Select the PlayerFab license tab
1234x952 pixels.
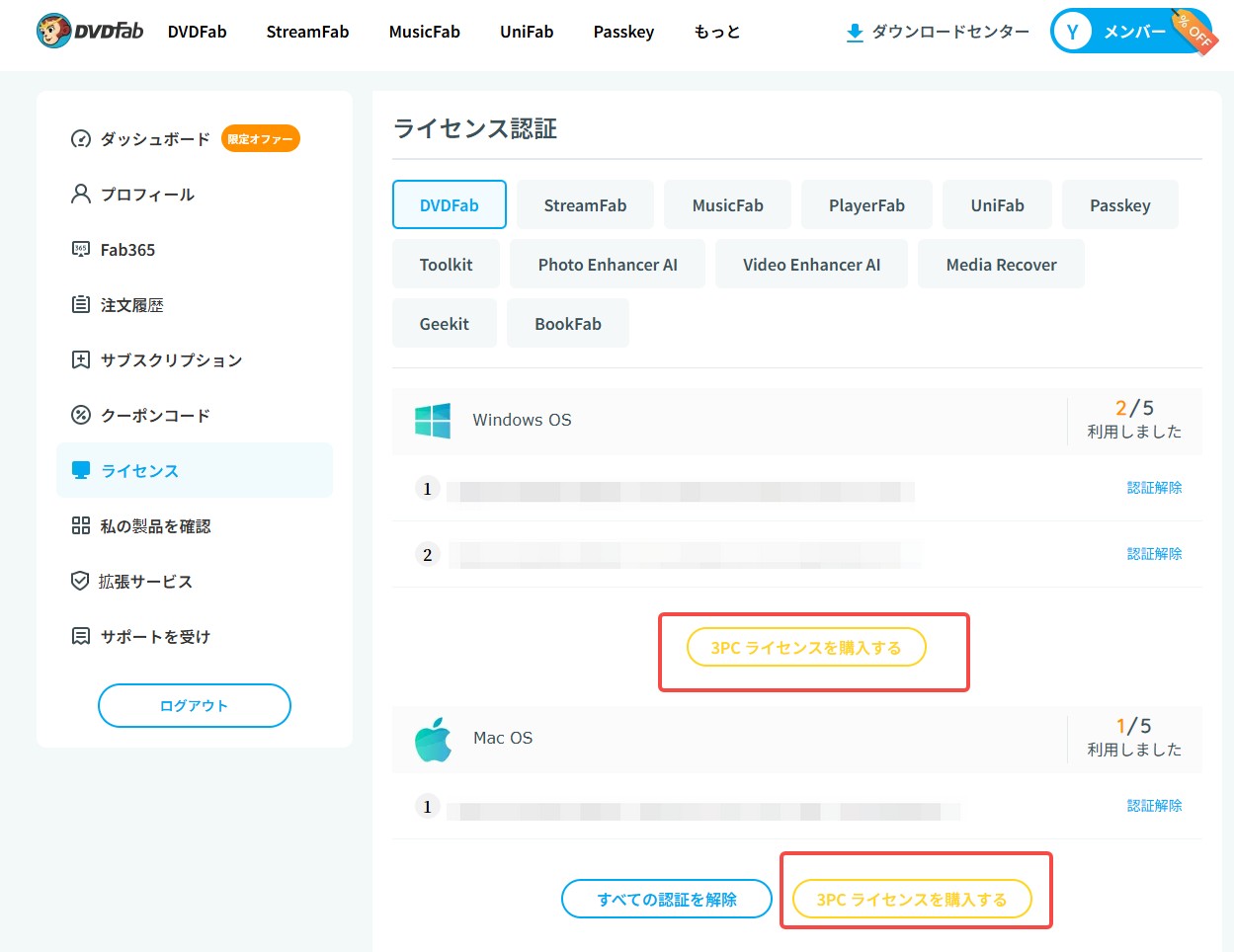[867, 205]
